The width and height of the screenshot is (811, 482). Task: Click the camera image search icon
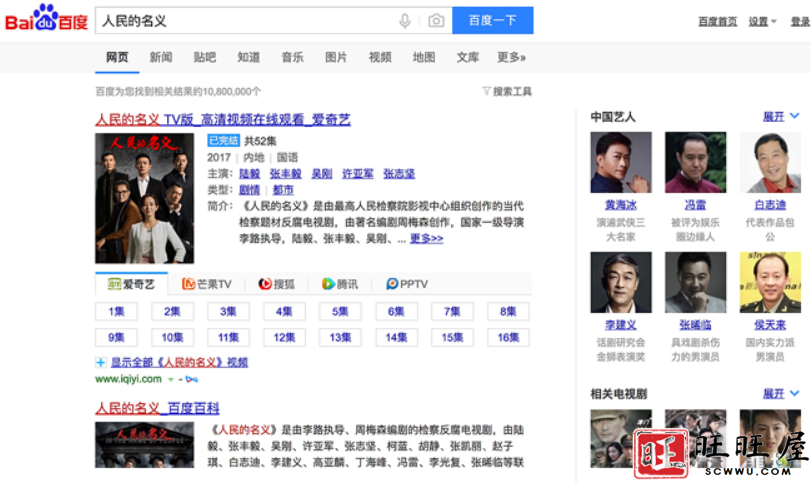(x=436, y=21)
